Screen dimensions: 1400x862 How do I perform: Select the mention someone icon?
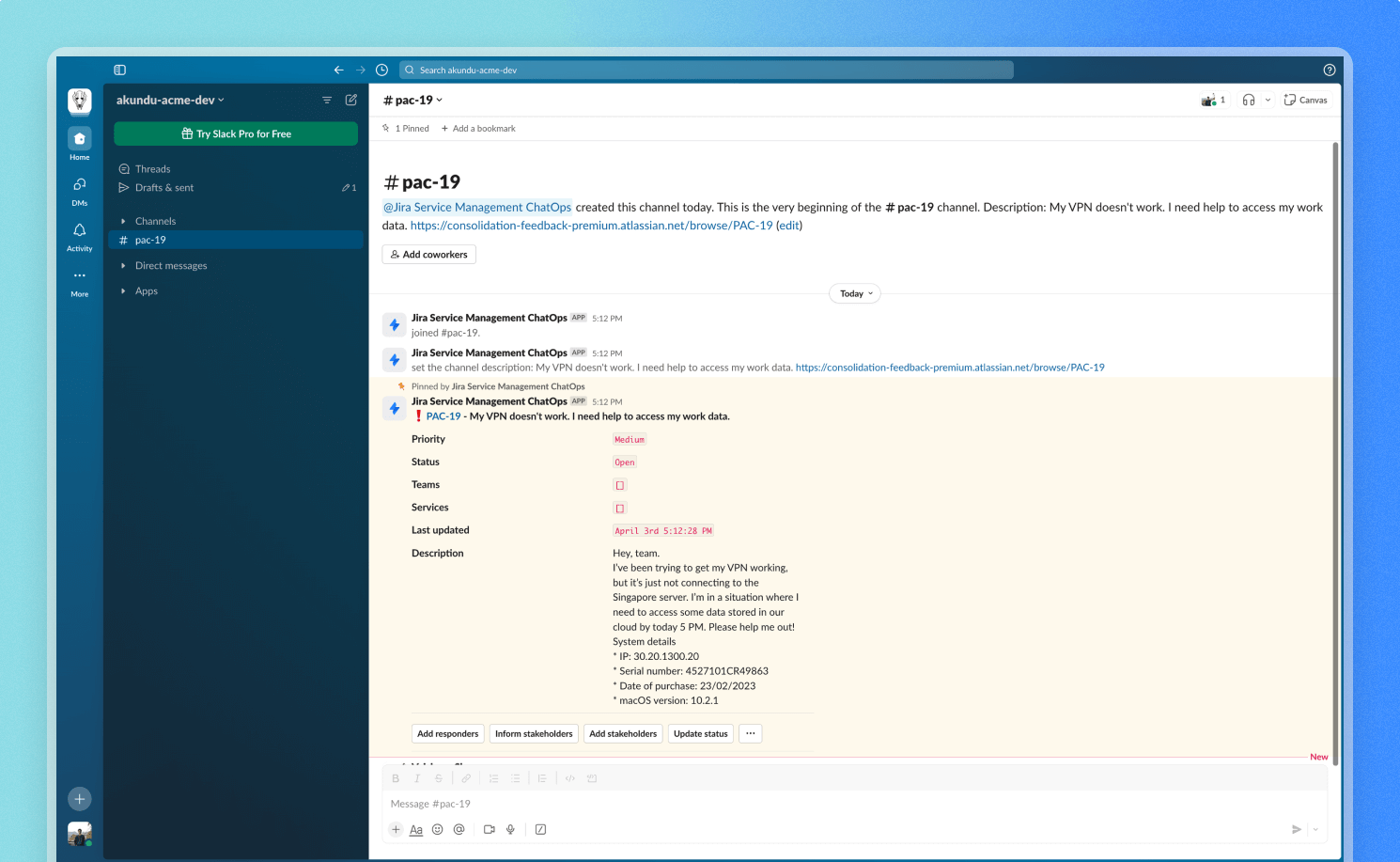click(x=459, y=829)
